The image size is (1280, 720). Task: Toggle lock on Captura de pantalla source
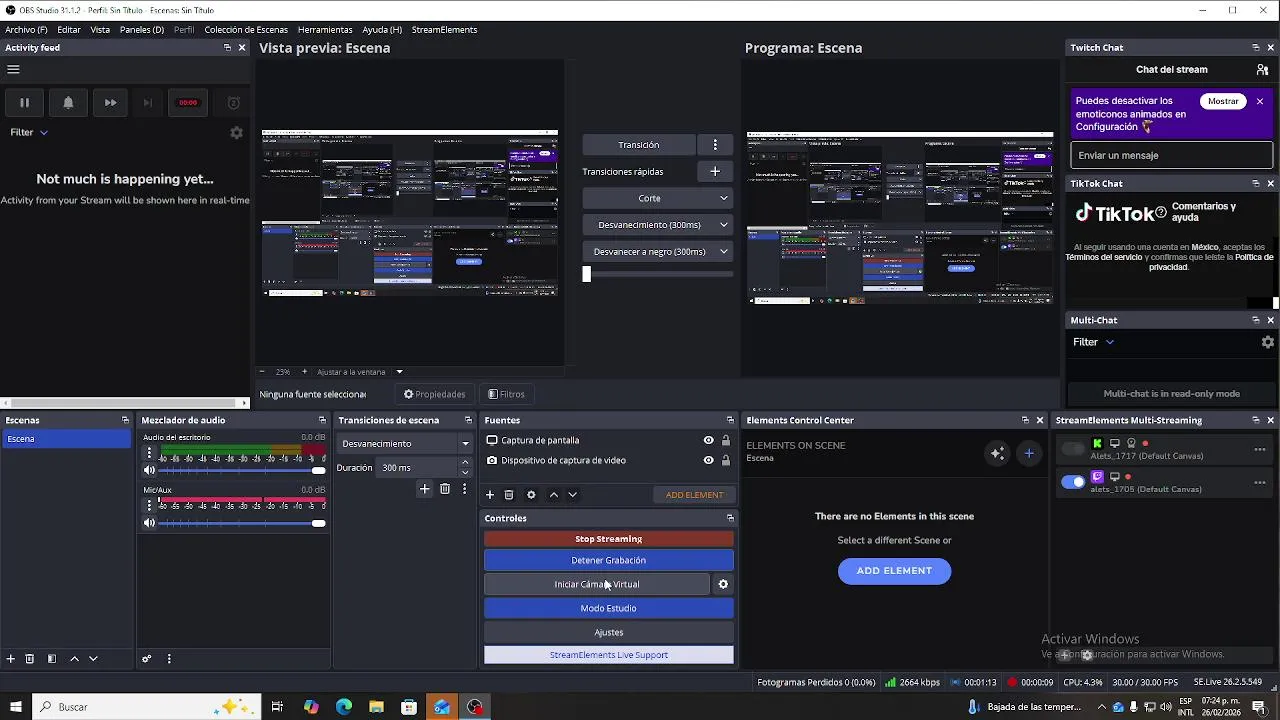coord(726,440)
